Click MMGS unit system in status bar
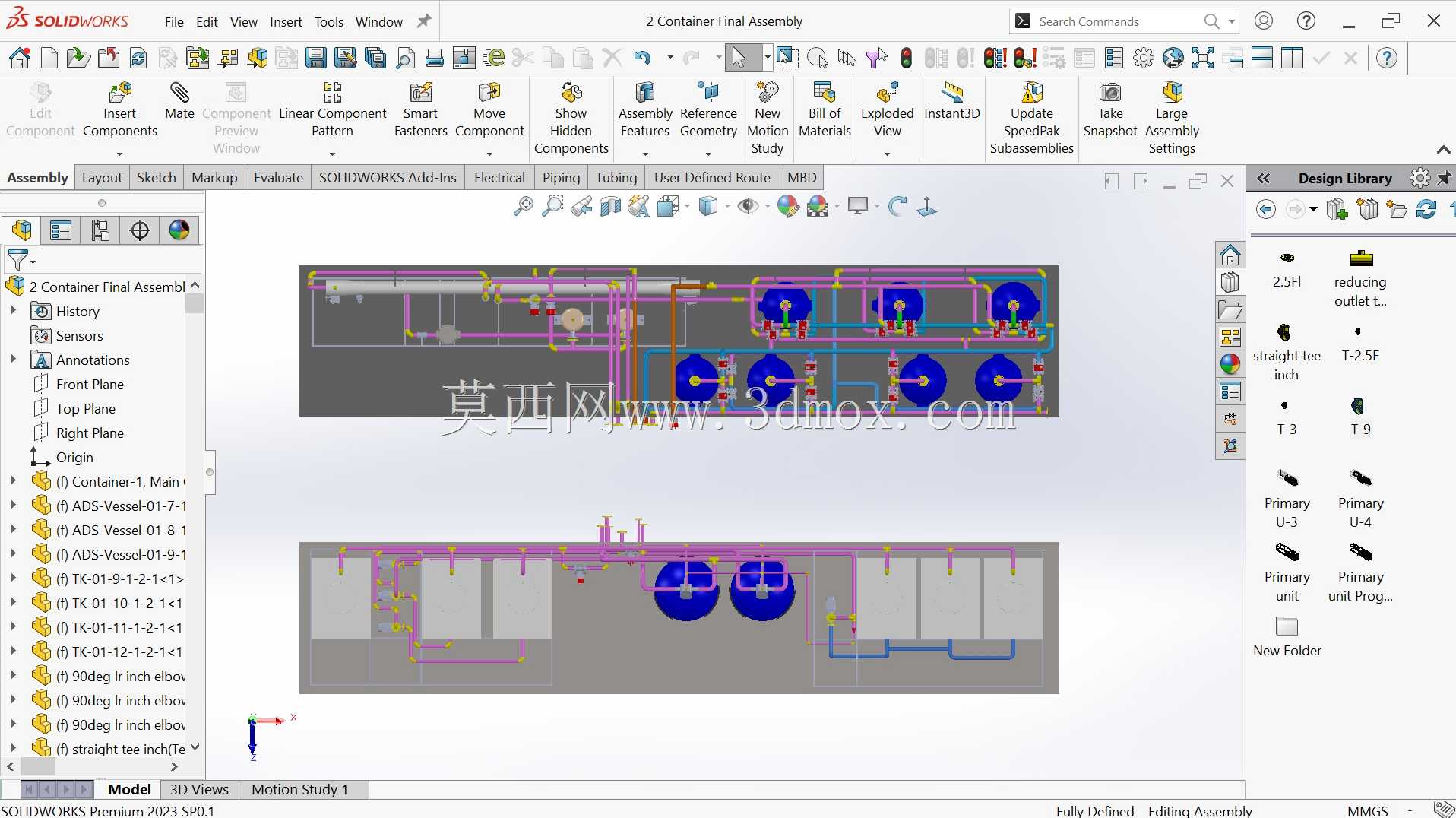Screen dimensions: 1456x818 coord(1368,810)
